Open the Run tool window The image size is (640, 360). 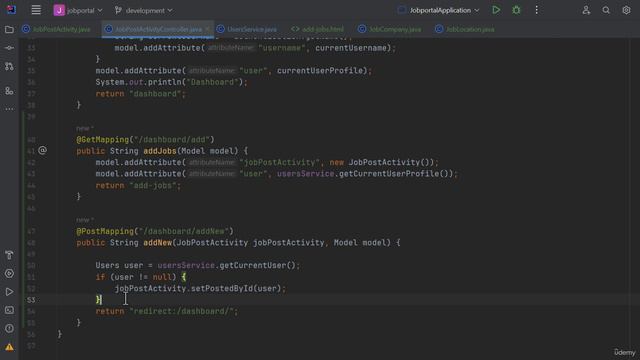(x=9, y=292)
